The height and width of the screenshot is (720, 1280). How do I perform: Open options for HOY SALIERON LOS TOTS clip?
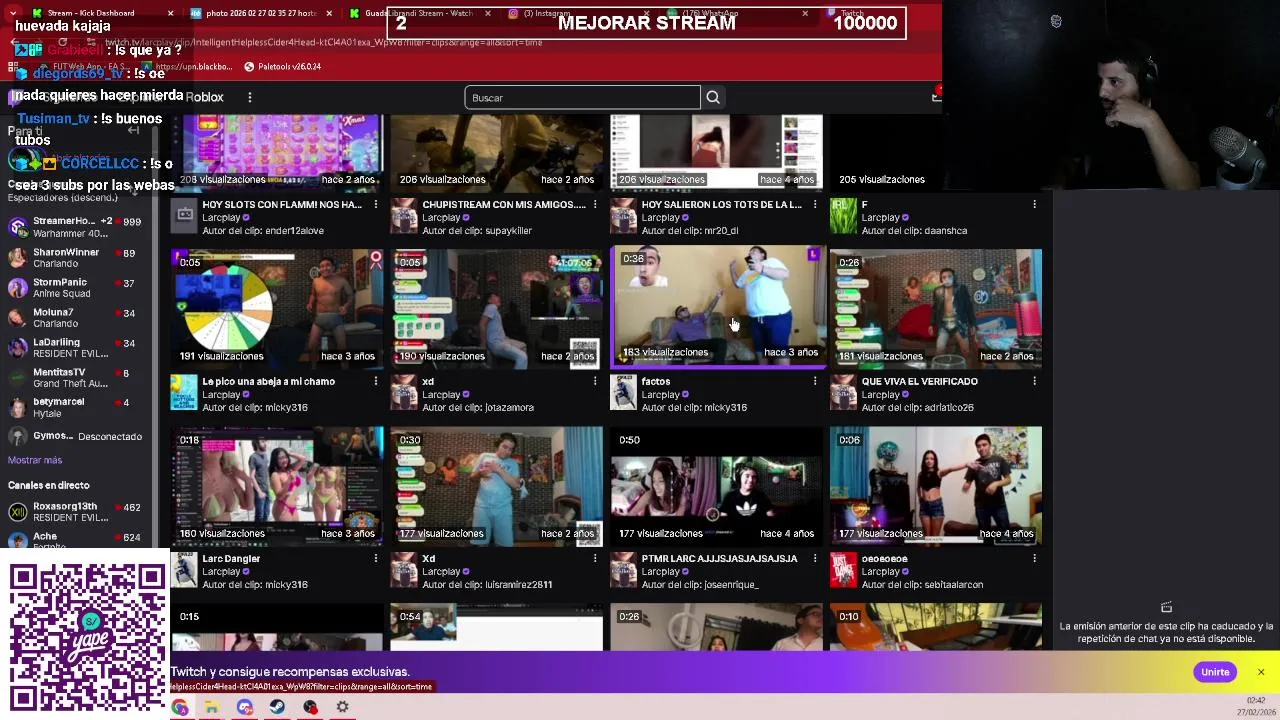pos(815,204)
